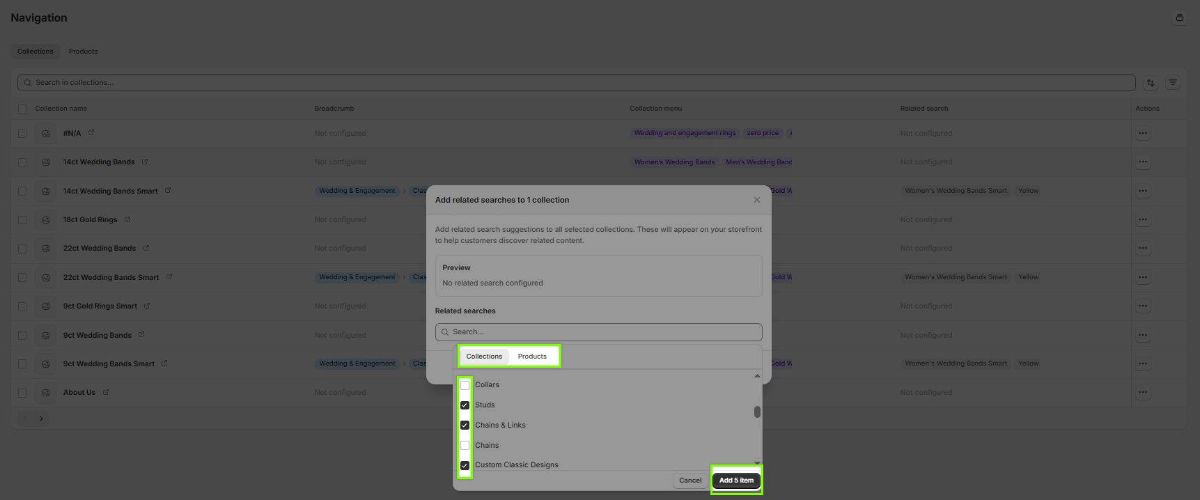The image size is (1200, 500).
Task: Click the top-right header icon button
Action: [1178, 18]
